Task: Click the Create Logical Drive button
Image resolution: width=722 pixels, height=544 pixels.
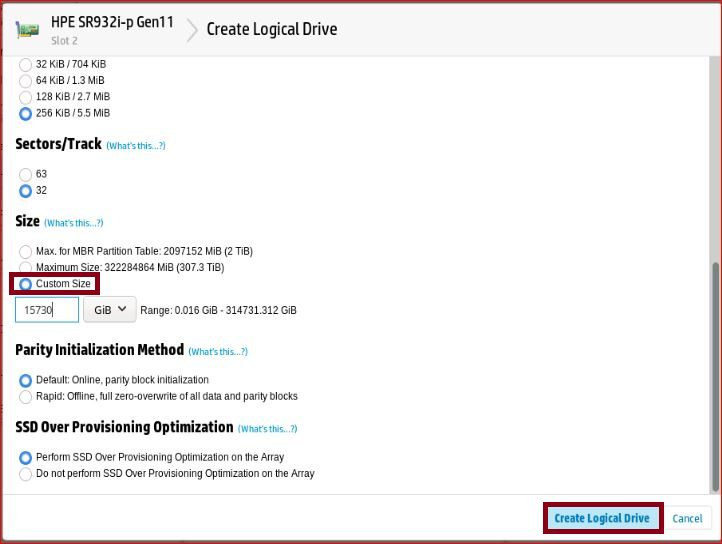Action: (602, 518)
